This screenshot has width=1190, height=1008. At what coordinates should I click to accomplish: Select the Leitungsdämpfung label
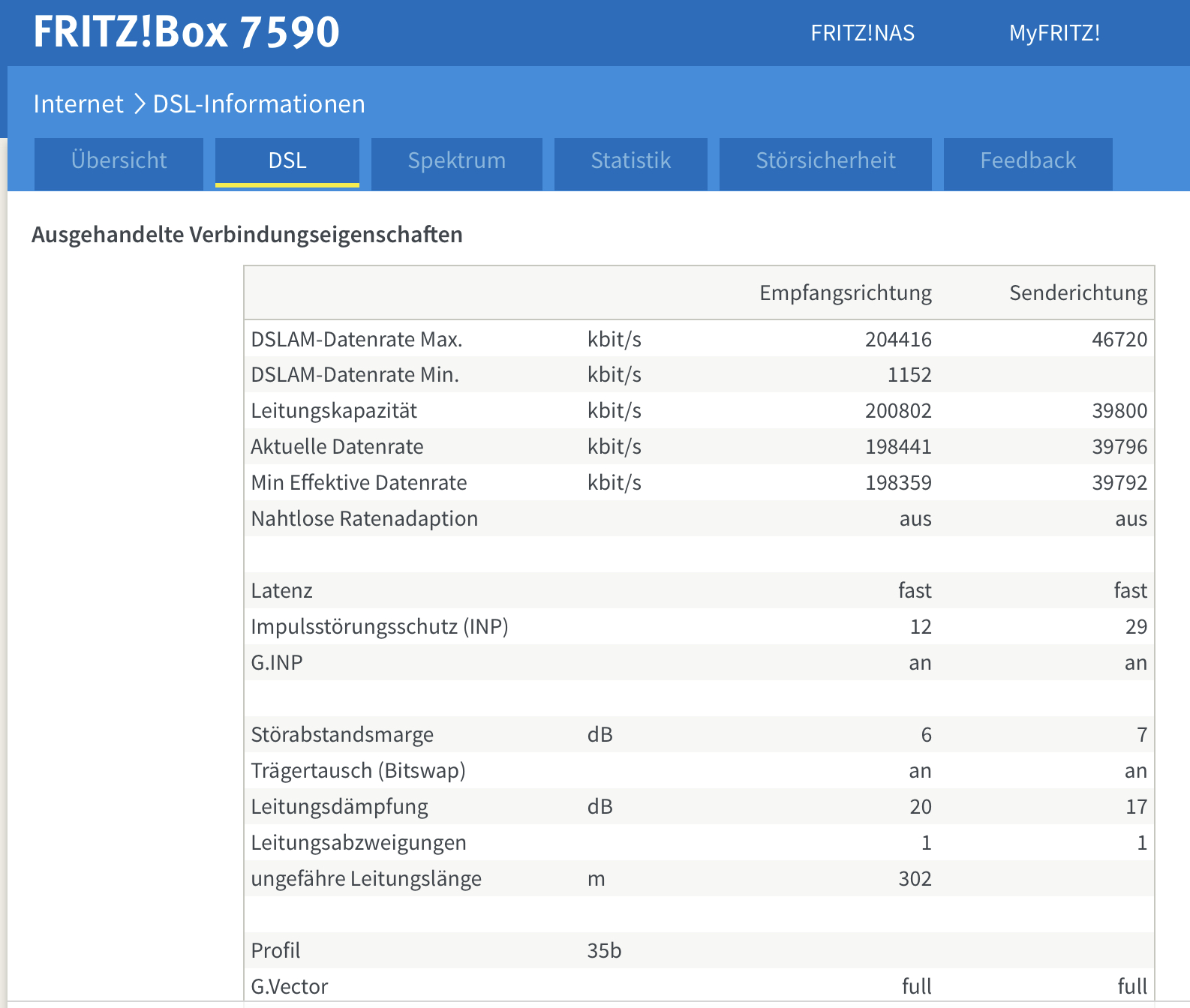coord(339,807)
